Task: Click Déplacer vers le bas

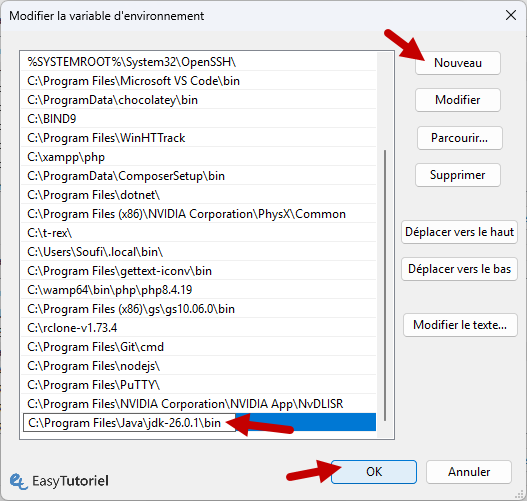Action: pos(459,269)
